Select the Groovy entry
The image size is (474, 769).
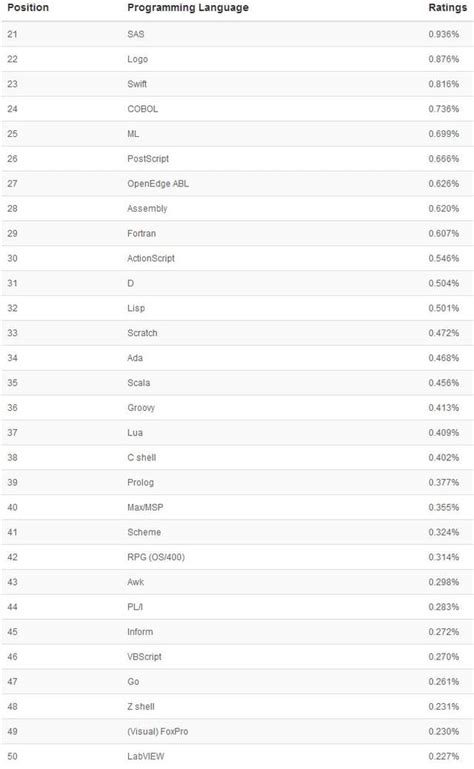141,408
